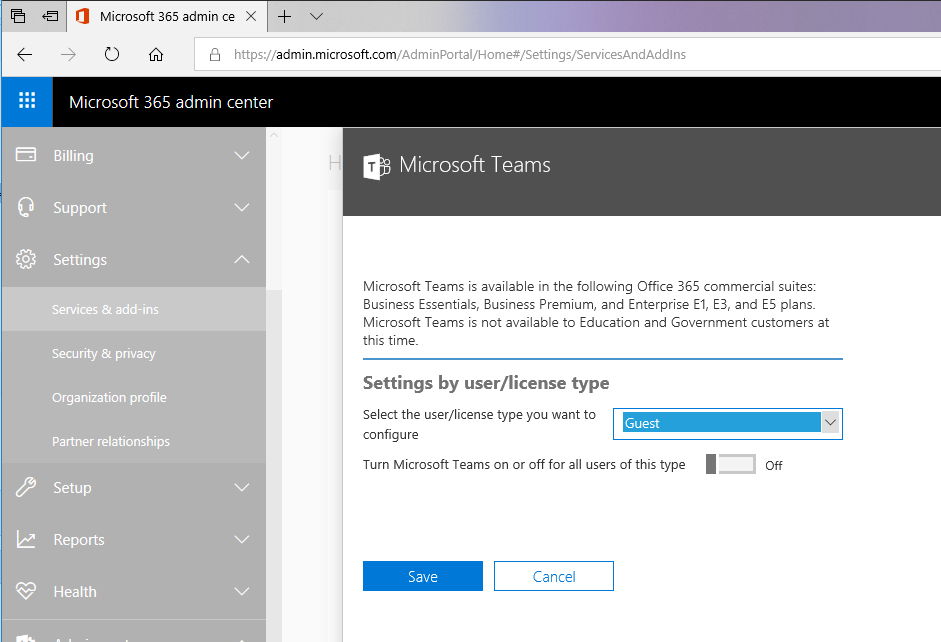
Task: Click the Setup wrench icon
Action: point(26,487)
